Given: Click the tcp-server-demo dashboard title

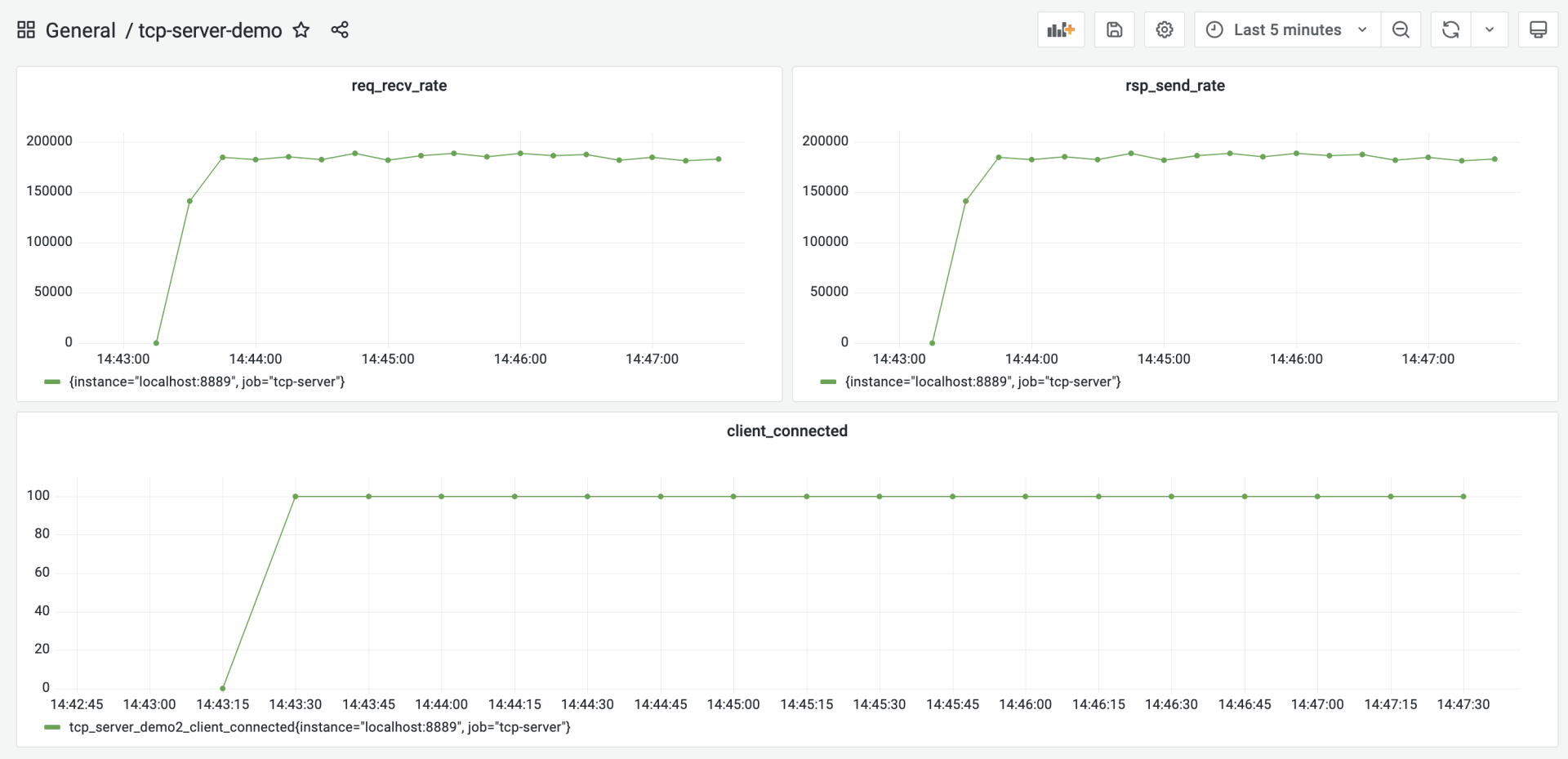Looking at the screenshot, I should pyautogui.click(x=210, y=30).
